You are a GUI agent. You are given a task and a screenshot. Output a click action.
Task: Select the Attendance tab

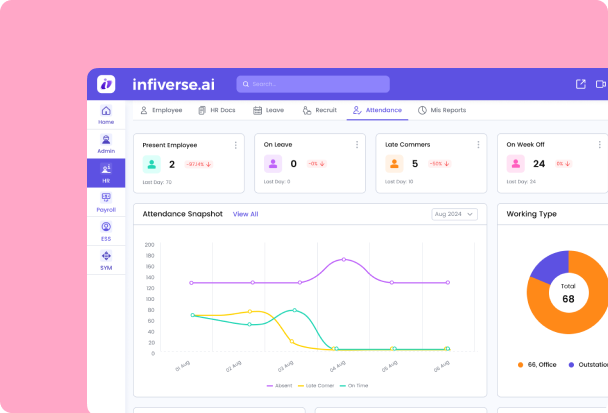point(377,110)
